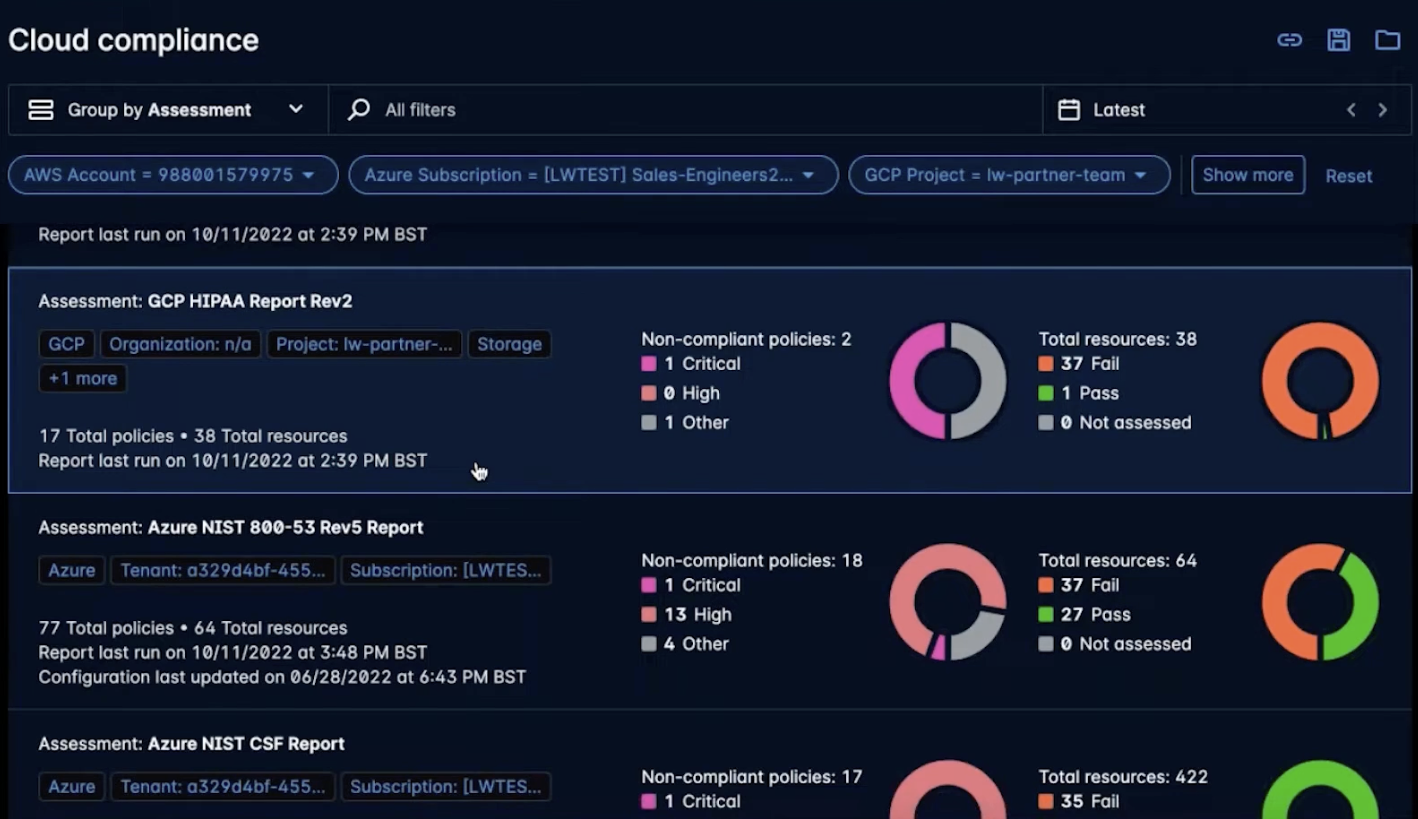This screenshot has height=819, width=1418.
Task: Click '27 Pass' in NIST 800-53 report
Action: 1095,615
